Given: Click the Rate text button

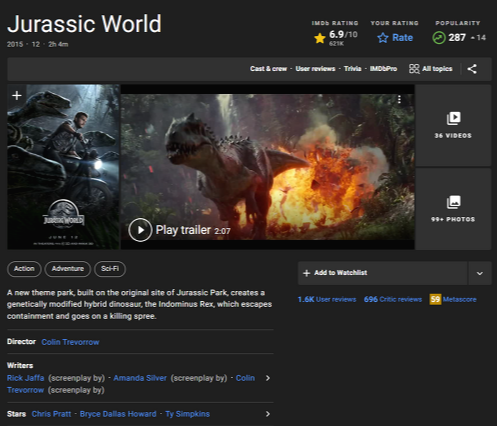Looking at the screenshot, I should click(403, 38).
